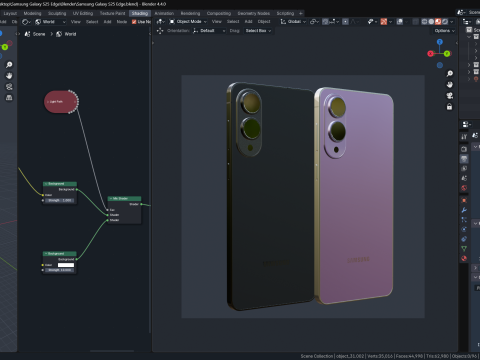Open the Object Mode dropdown
Viewport: 480px width, 360px height.
click(188, 21)
